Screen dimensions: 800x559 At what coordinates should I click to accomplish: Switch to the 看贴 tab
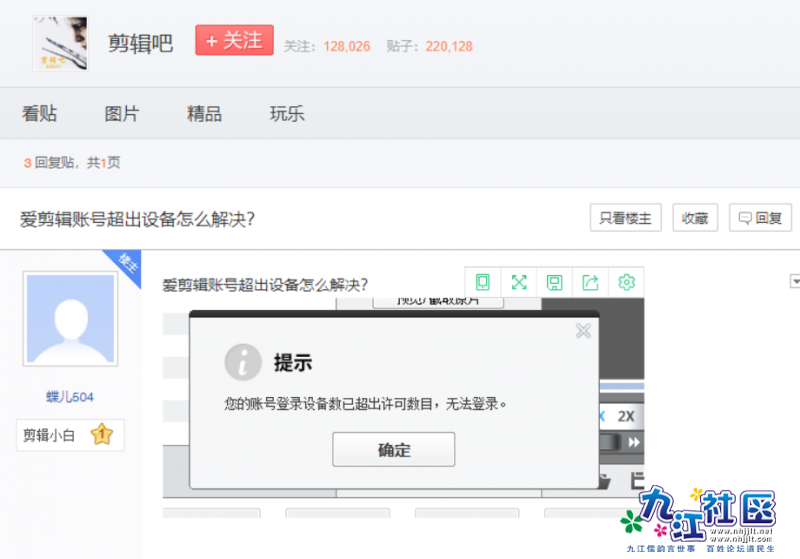39,113
